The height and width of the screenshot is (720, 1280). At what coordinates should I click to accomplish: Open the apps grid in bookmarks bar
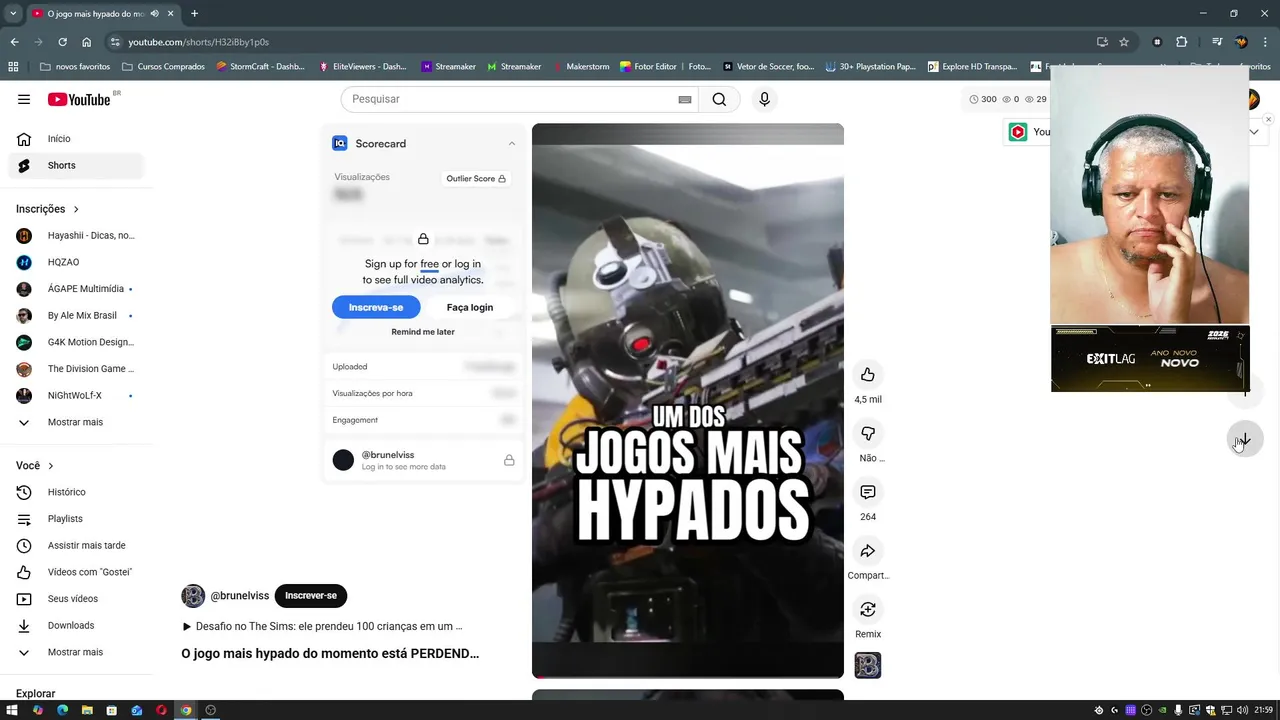tap(13, 67)
